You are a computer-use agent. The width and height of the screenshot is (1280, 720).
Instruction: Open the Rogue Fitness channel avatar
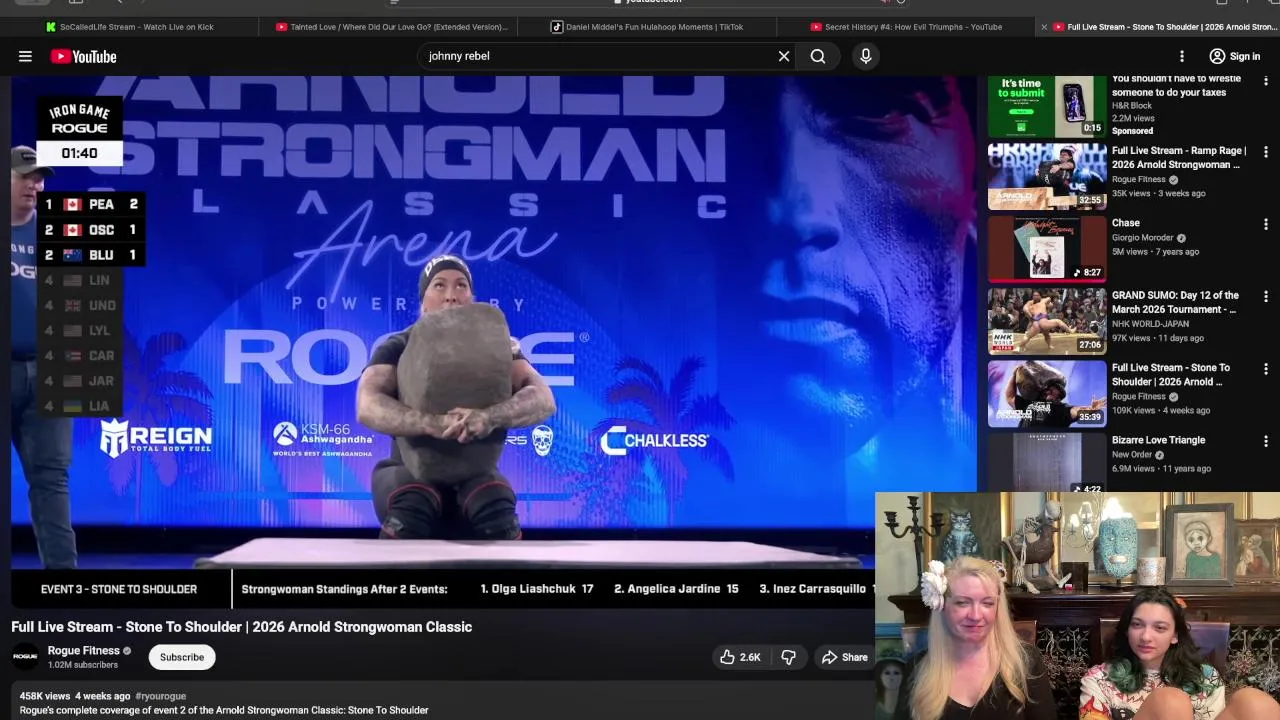25,657
